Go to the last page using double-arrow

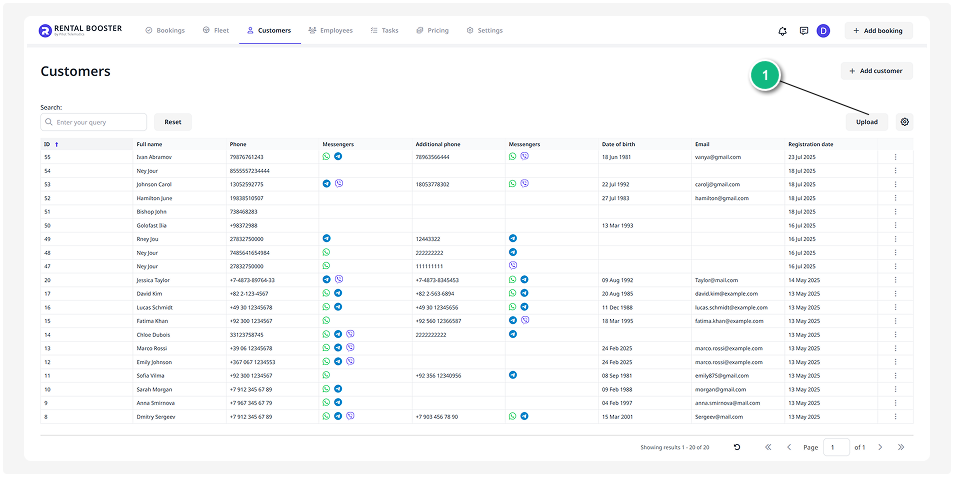click(901, 447)
